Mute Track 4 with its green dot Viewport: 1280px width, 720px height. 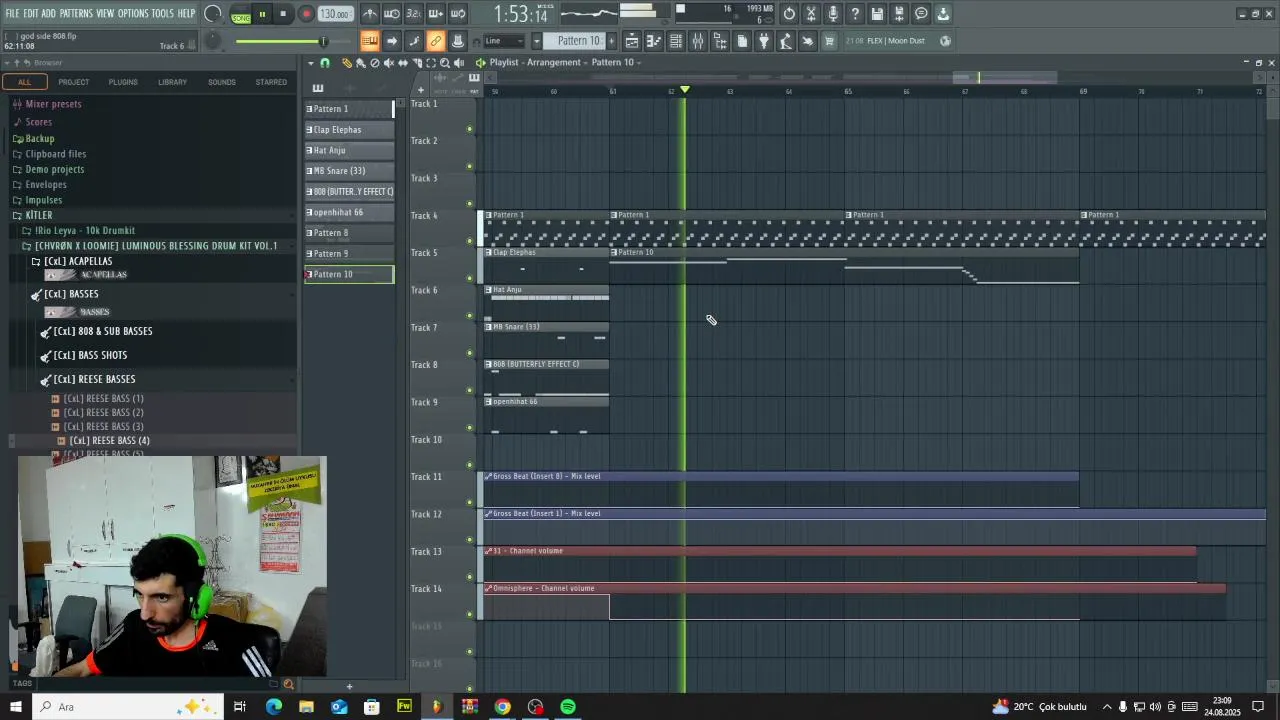click(x=469, y=241)
